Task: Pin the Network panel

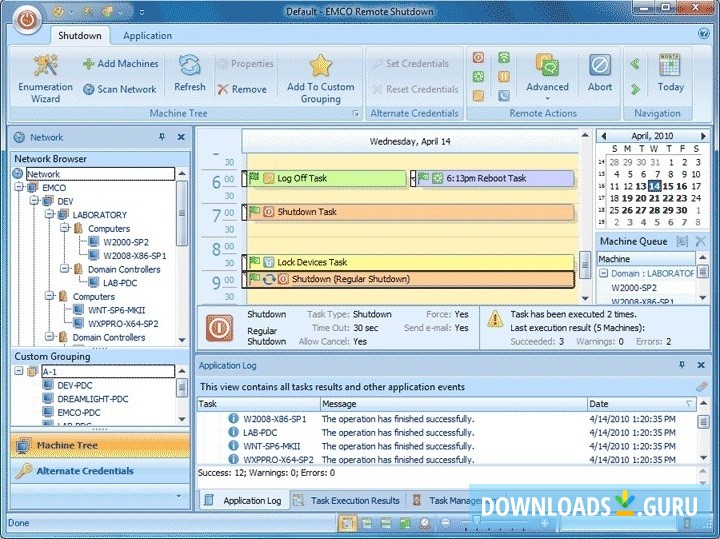Action: tap(162, 137)
